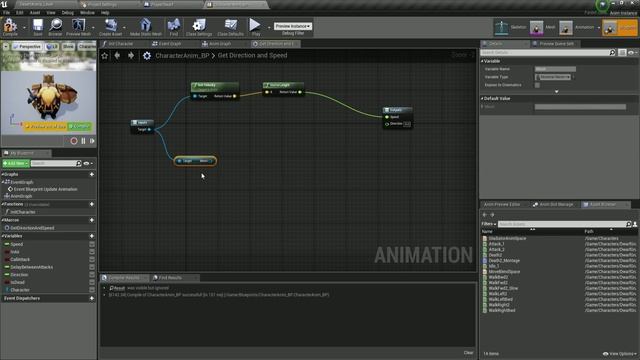Select the Blueprint mode button
640x360 pixels.
point(619,28)
